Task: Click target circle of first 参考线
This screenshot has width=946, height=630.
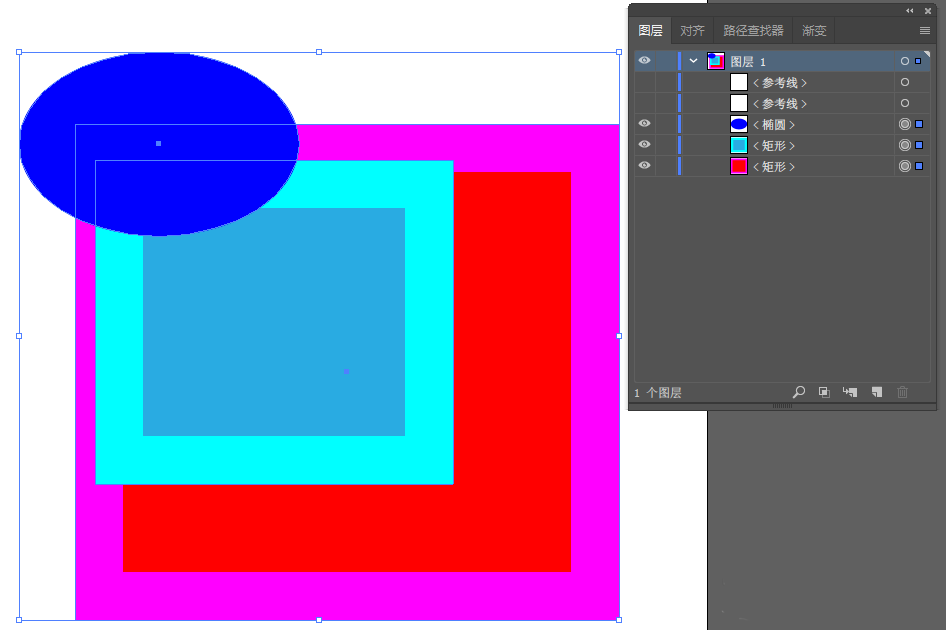Action: click(904, 82)
